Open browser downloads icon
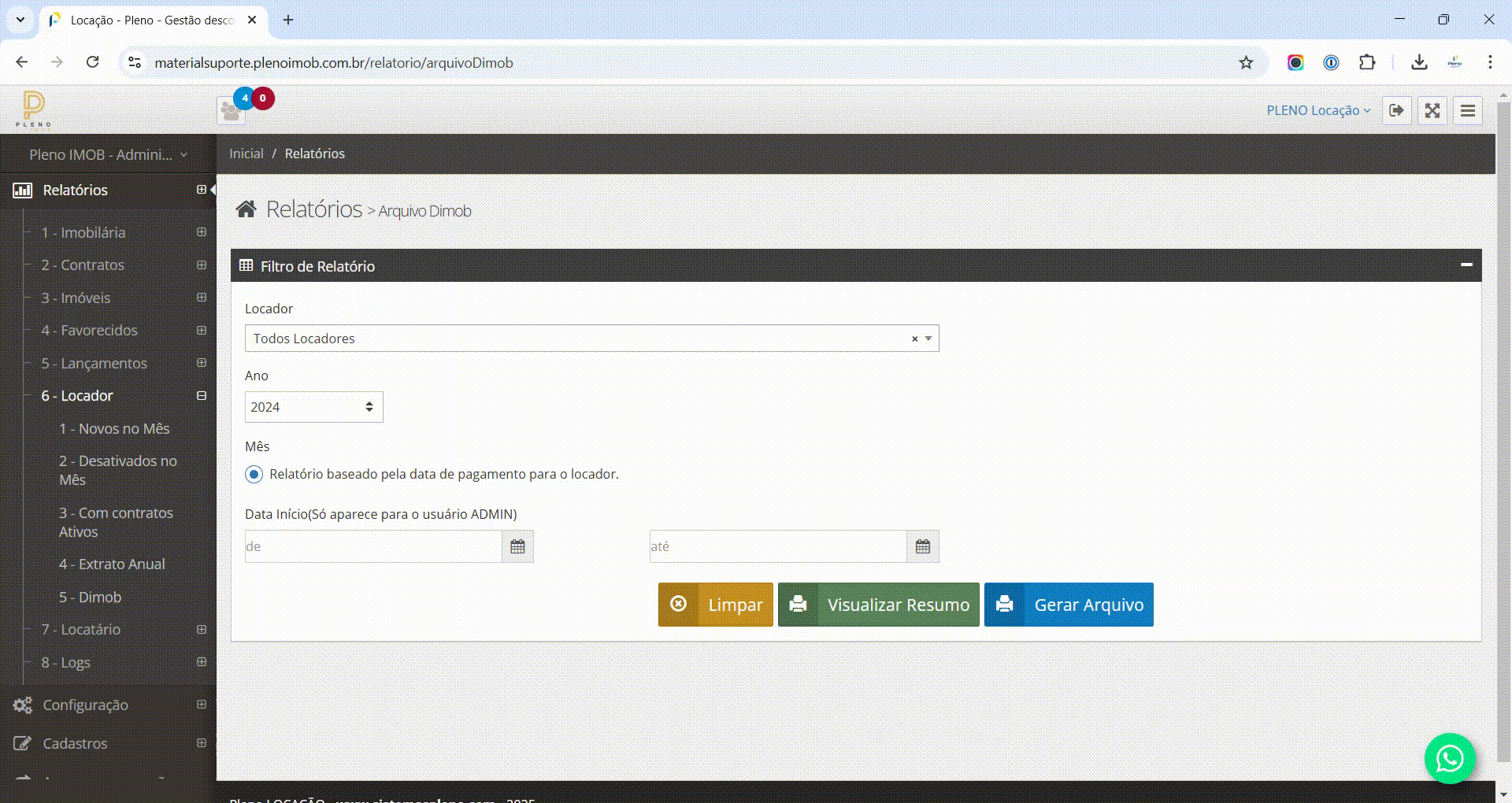 pyautogui.click(x=1419, y=62)
